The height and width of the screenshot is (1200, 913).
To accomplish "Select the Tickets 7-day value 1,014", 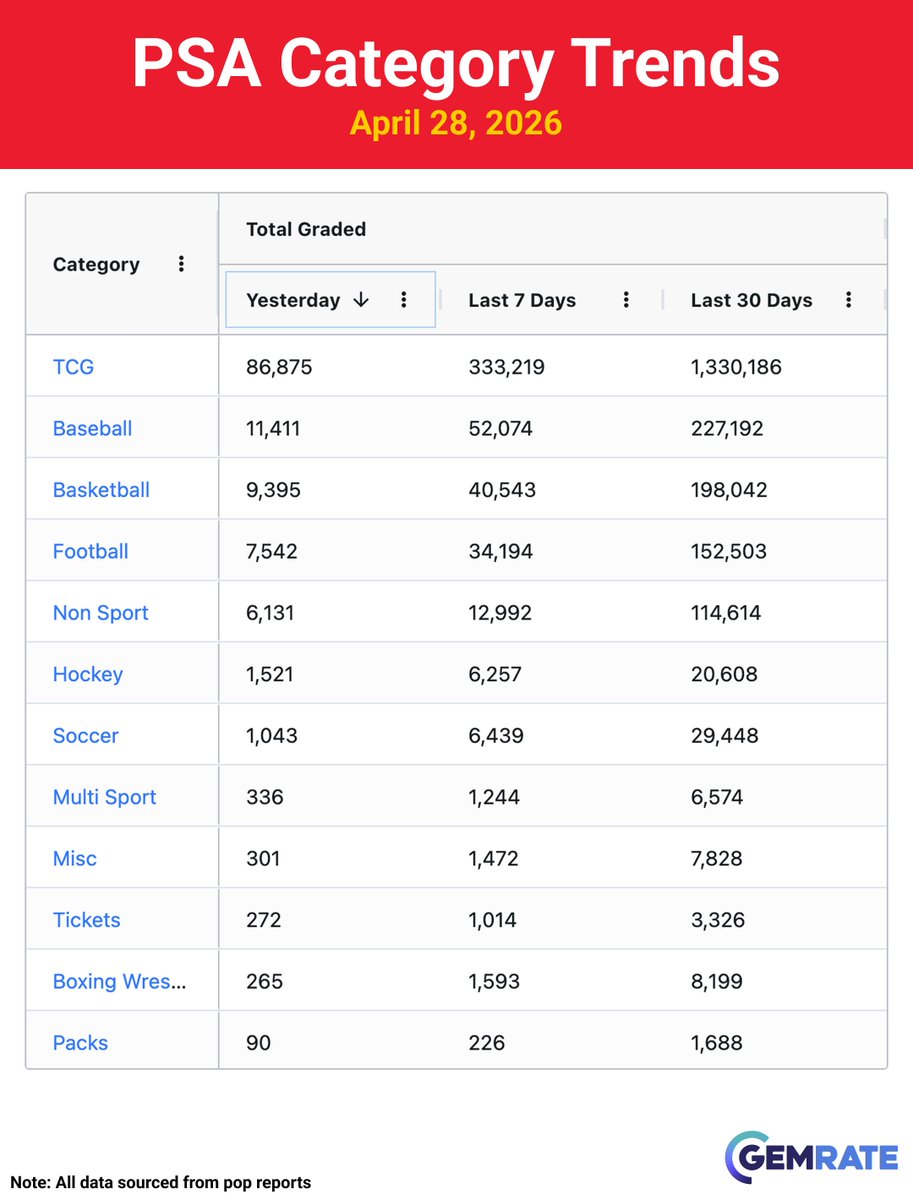I will 492,920.
